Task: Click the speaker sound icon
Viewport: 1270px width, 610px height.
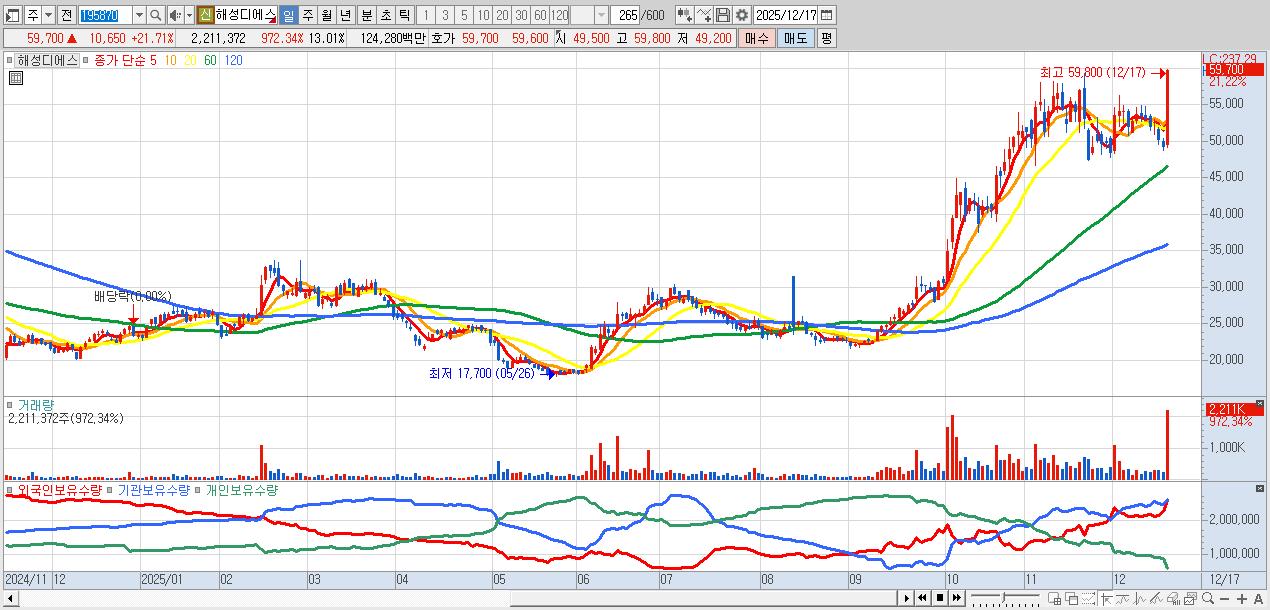Action: [175, 15]
